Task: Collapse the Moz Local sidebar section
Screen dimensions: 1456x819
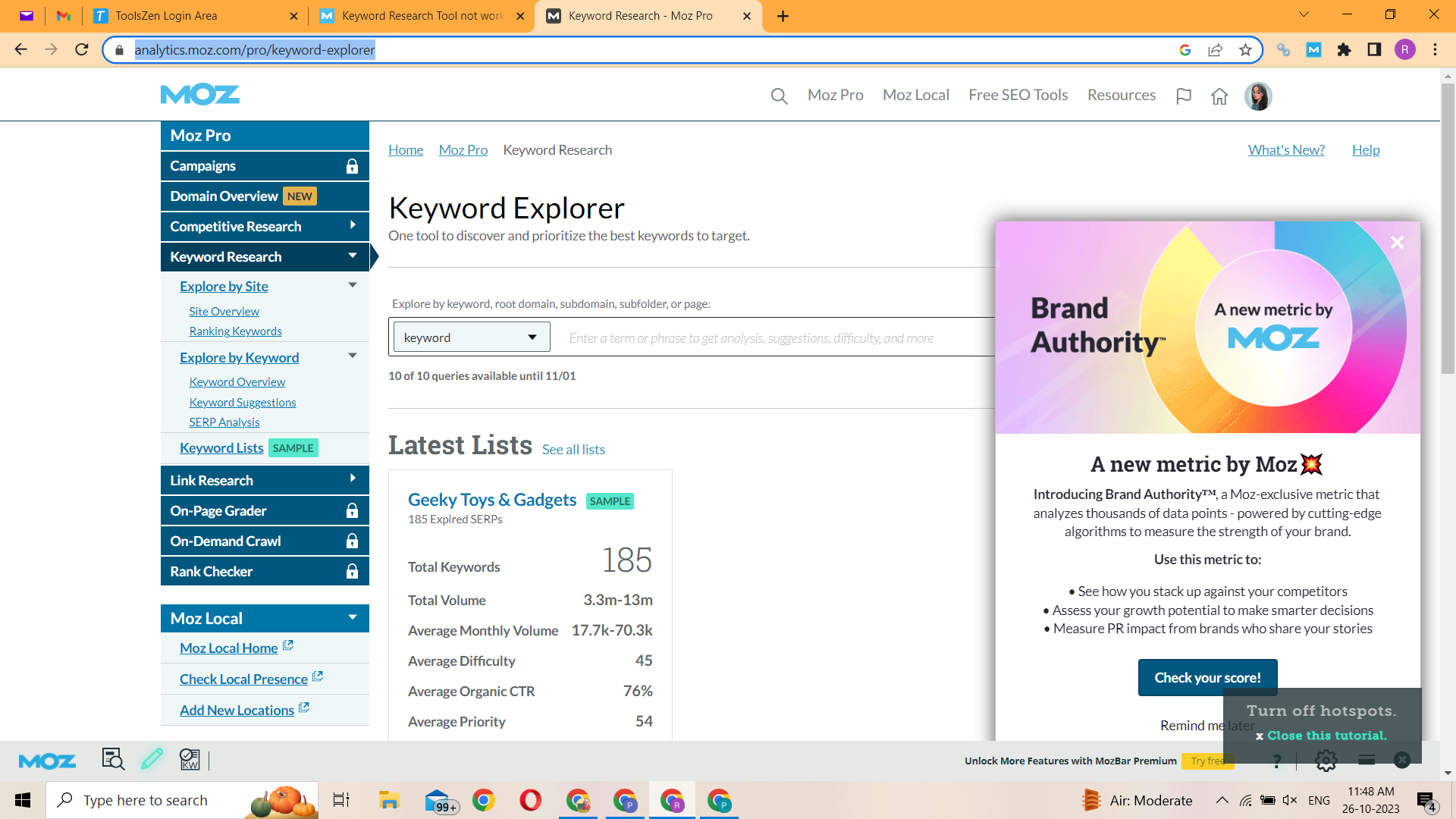Action: (353, 617)
